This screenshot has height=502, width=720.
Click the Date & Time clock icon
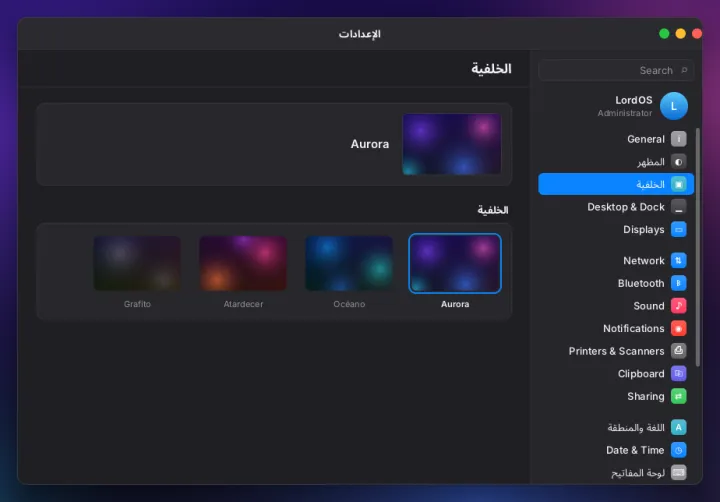click(678, 450)
